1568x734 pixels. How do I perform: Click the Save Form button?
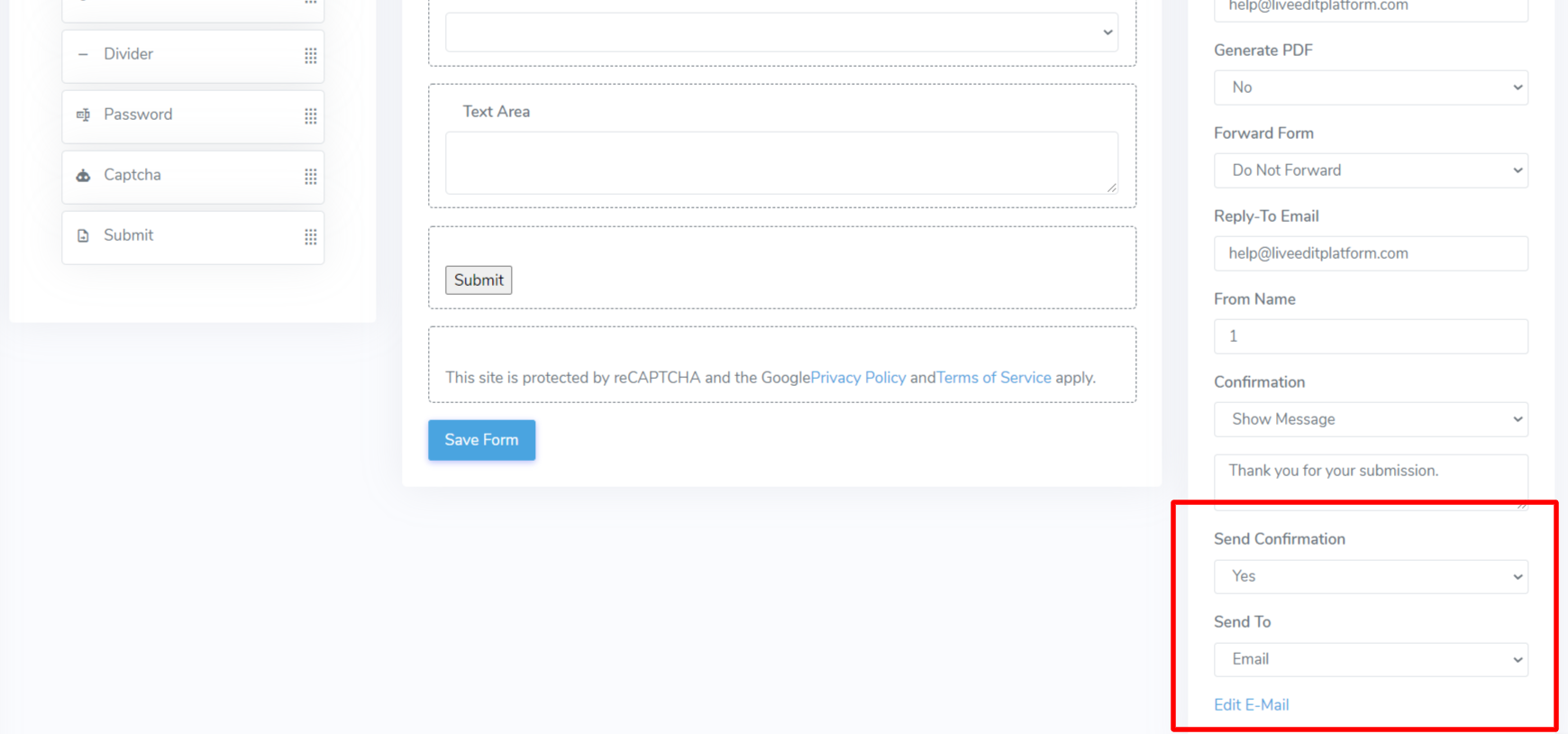(x=481, y=440)
